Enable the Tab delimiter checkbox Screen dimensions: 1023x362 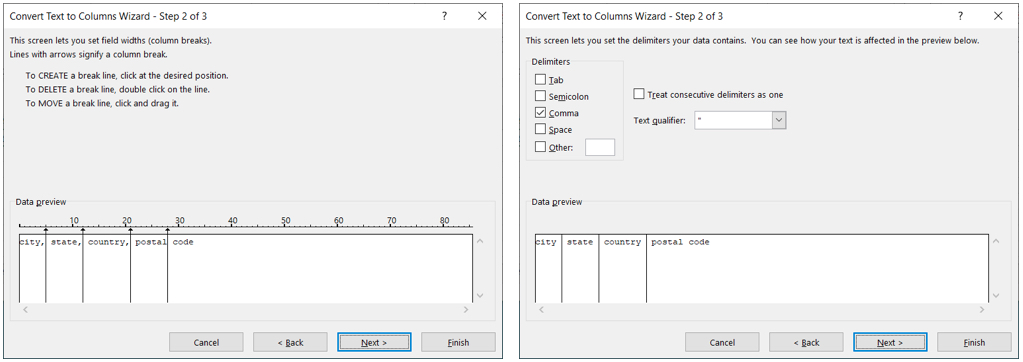pyautogui.click(x=540, y=80)
